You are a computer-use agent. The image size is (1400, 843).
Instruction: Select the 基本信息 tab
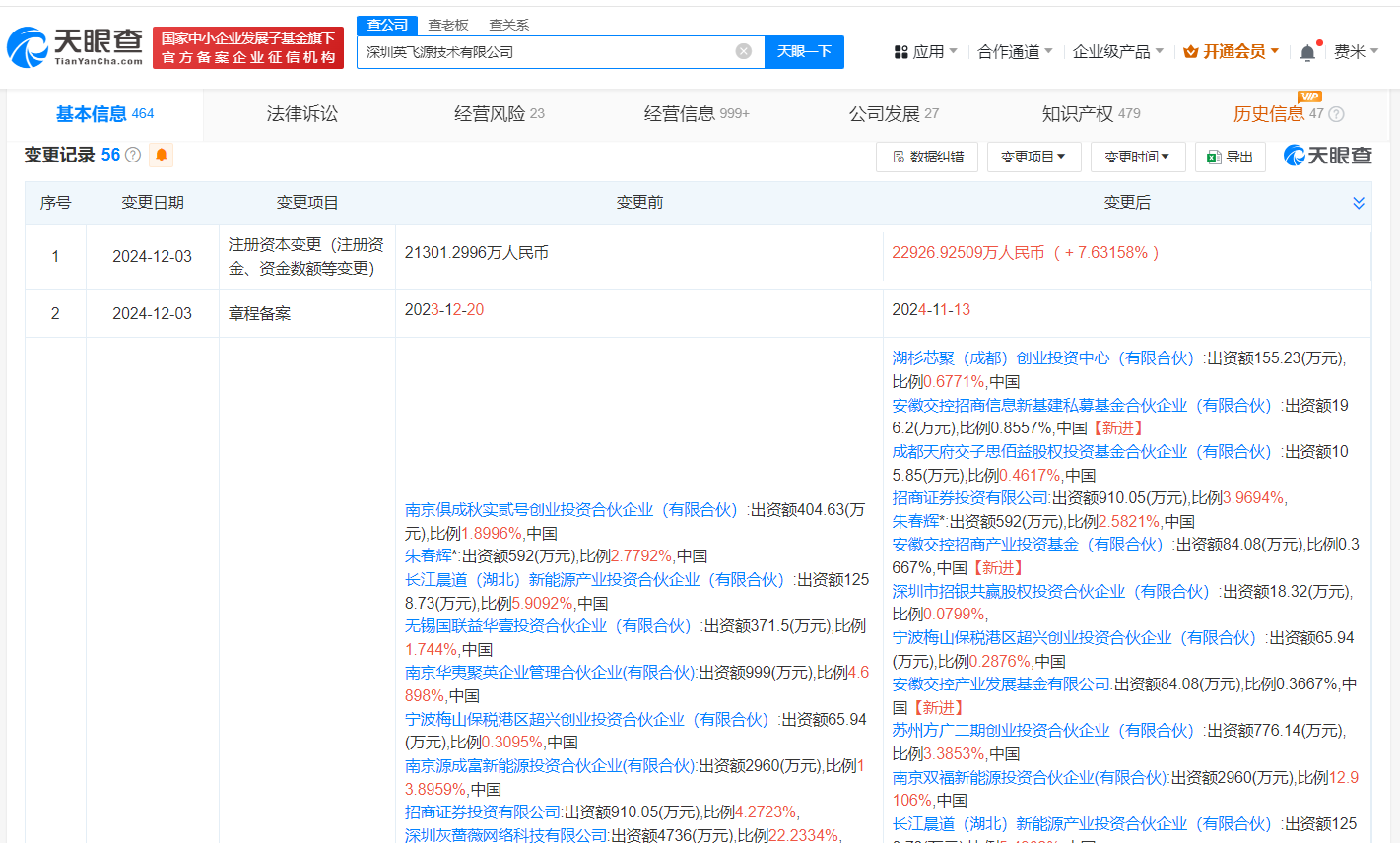coord(104,114)
